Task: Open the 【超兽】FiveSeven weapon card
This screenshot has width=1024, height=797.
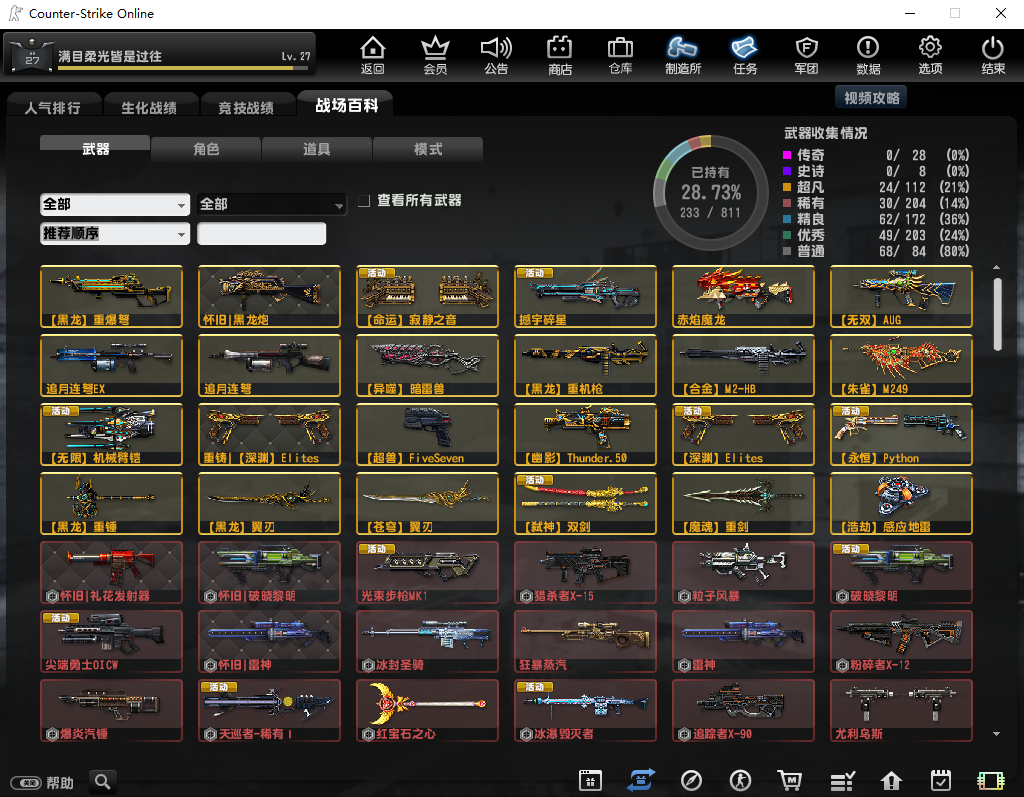Action: click(427, 434)
